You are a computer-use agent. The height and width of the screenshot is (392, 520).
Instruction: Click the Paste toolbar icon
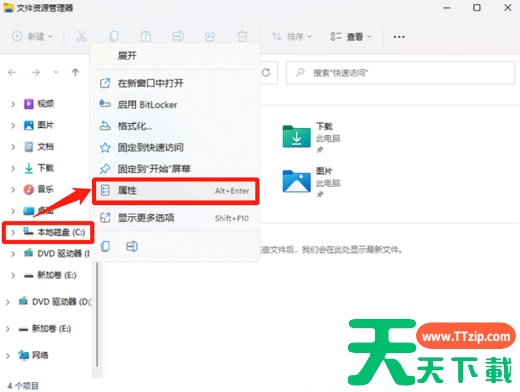coord(146,36)
